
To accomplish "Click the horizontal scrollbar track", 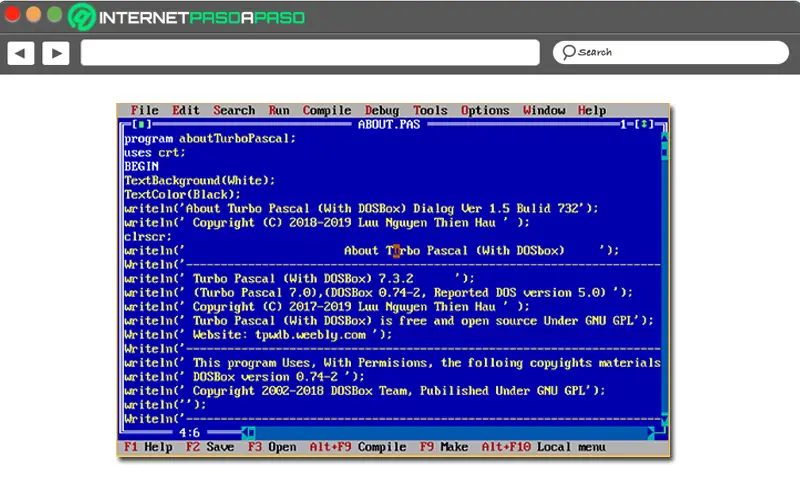I will (451, 433).
